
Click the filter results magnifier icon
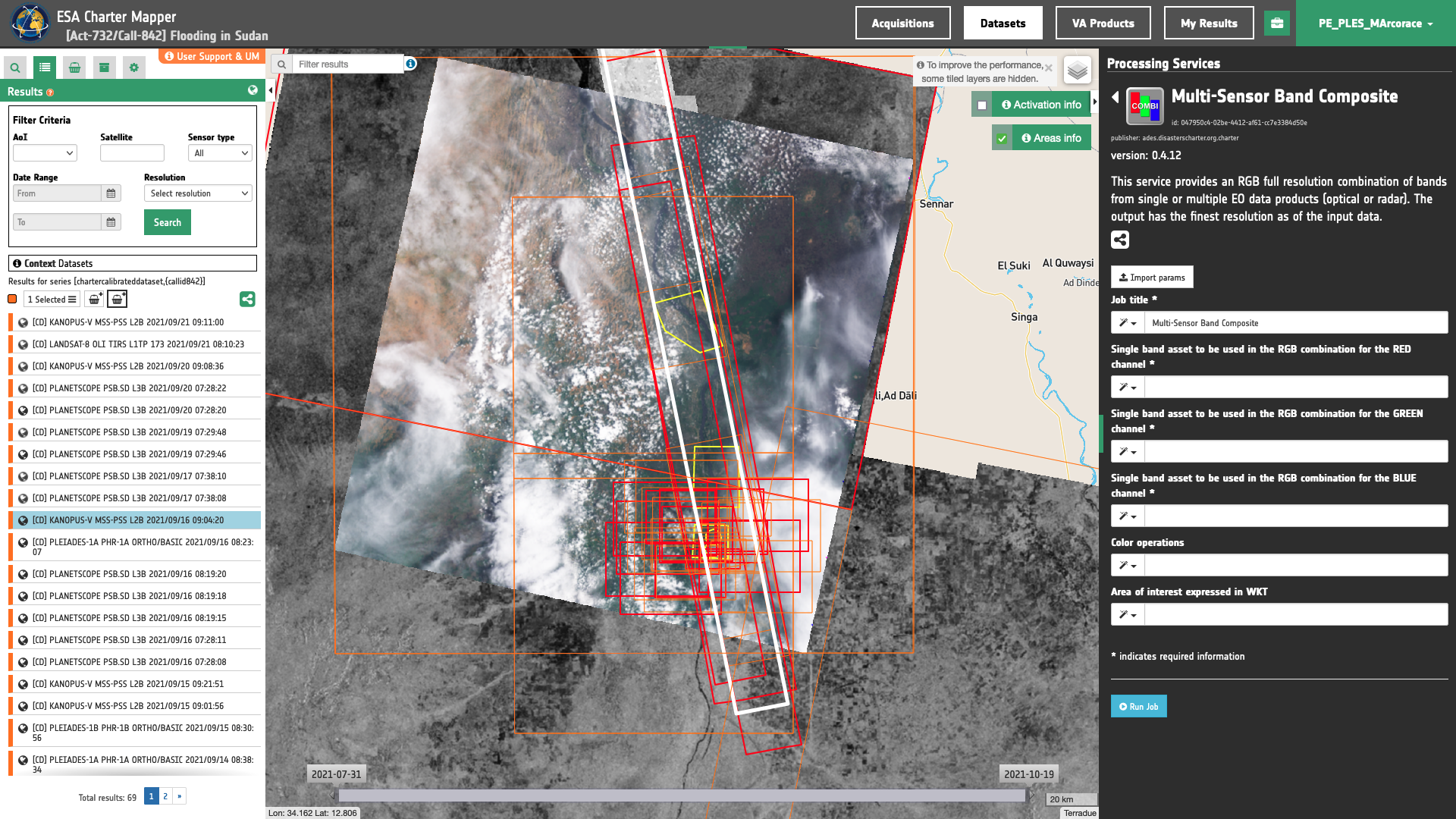coord(281,64)
